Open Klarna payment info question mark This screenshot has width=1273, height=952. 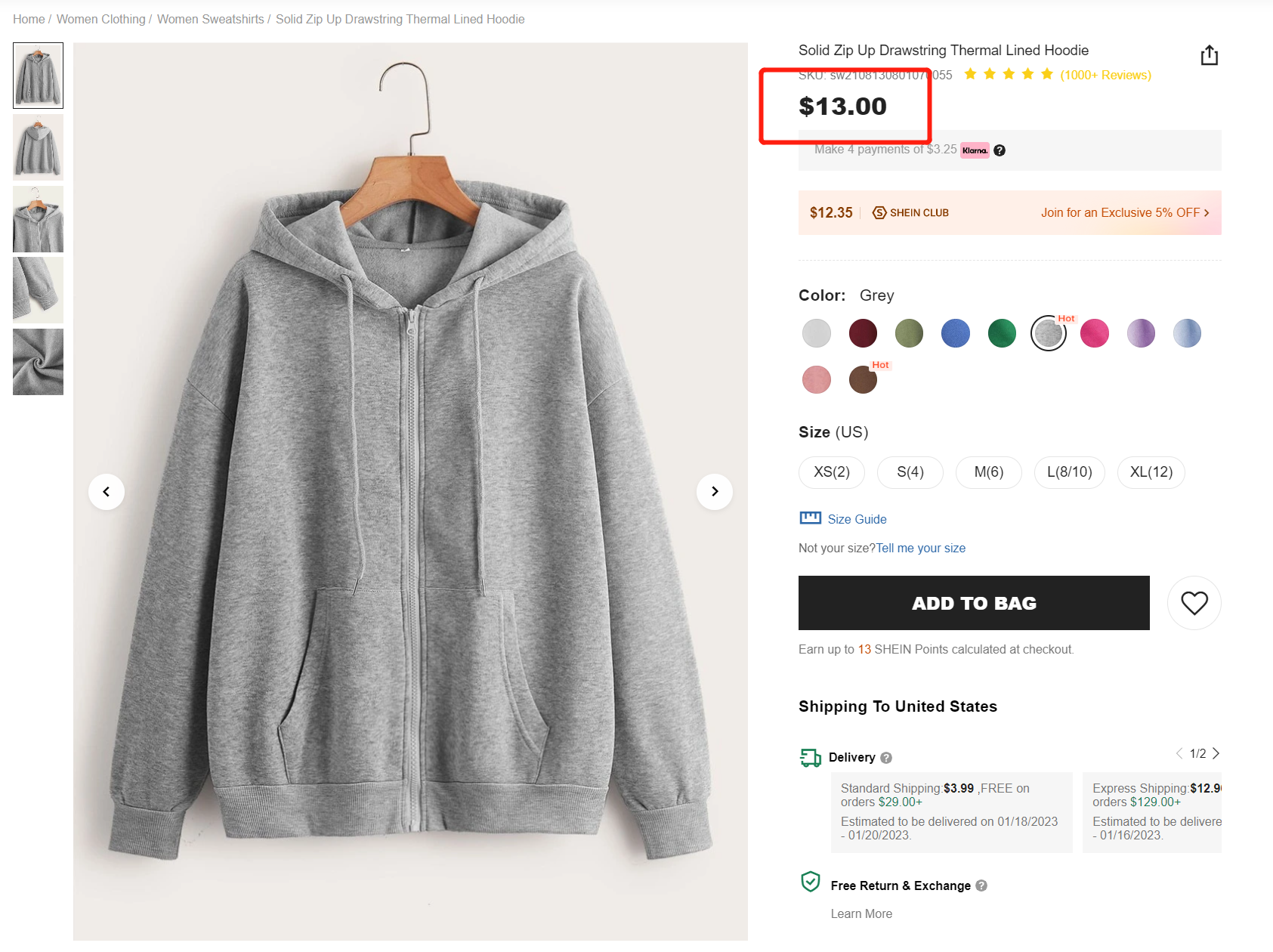[1000, 150]
